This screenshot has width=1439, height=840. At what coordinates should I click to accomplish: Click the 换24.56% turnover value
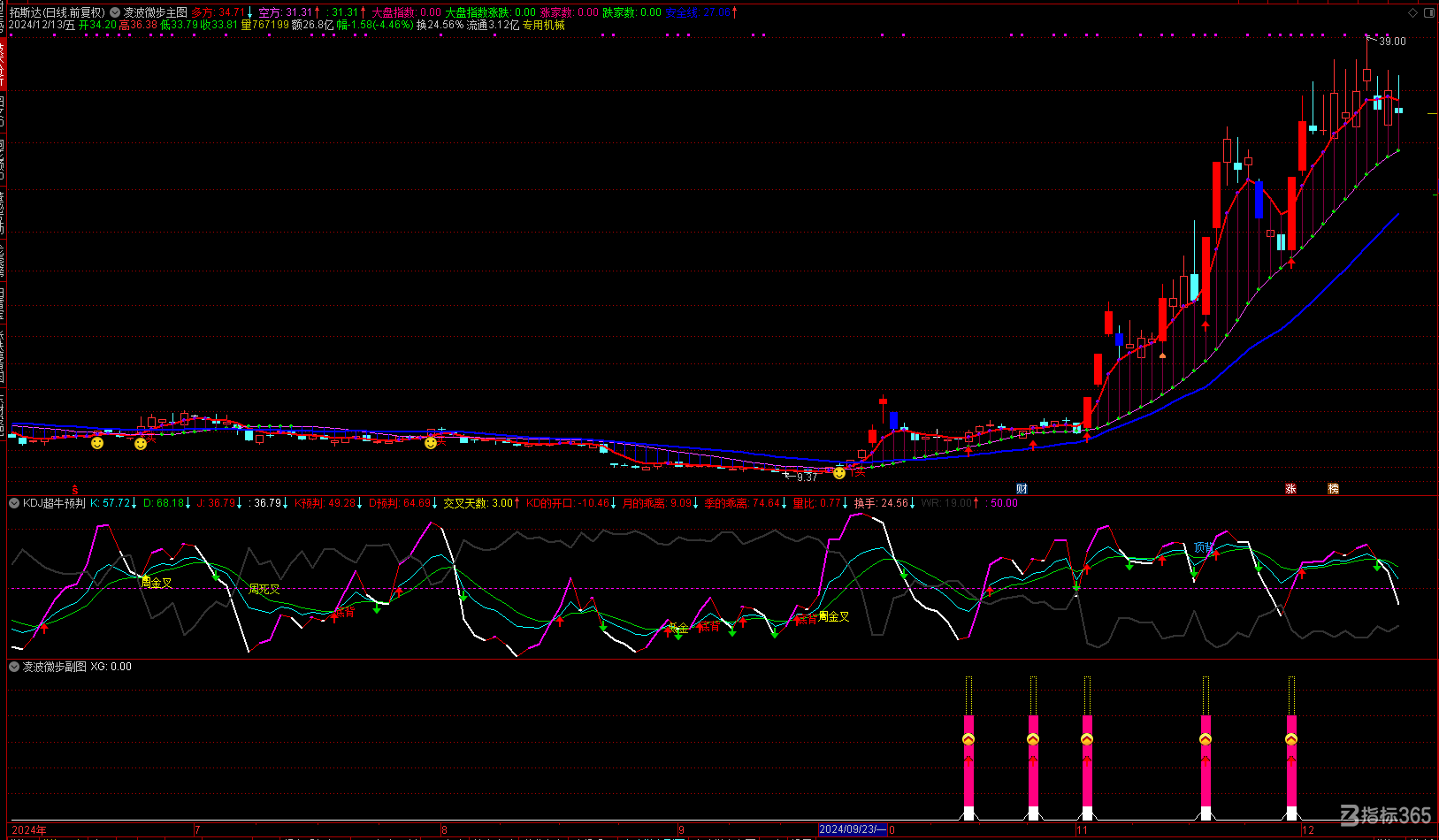point(440,25)
